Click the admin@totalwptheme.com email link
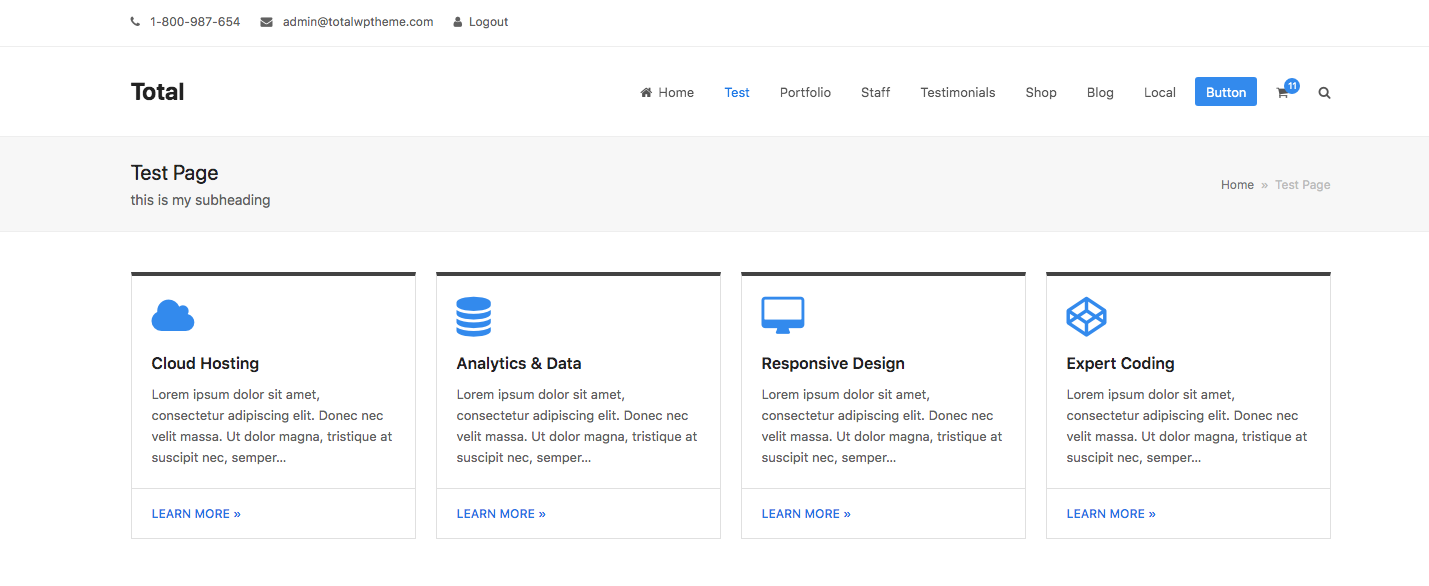 coord(358,22)
